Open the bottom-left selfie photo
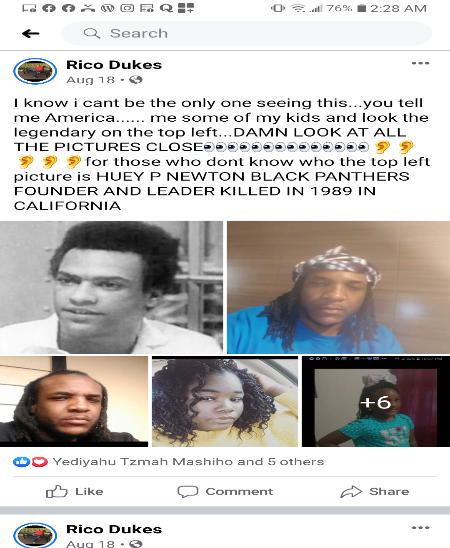 (74, 401)
